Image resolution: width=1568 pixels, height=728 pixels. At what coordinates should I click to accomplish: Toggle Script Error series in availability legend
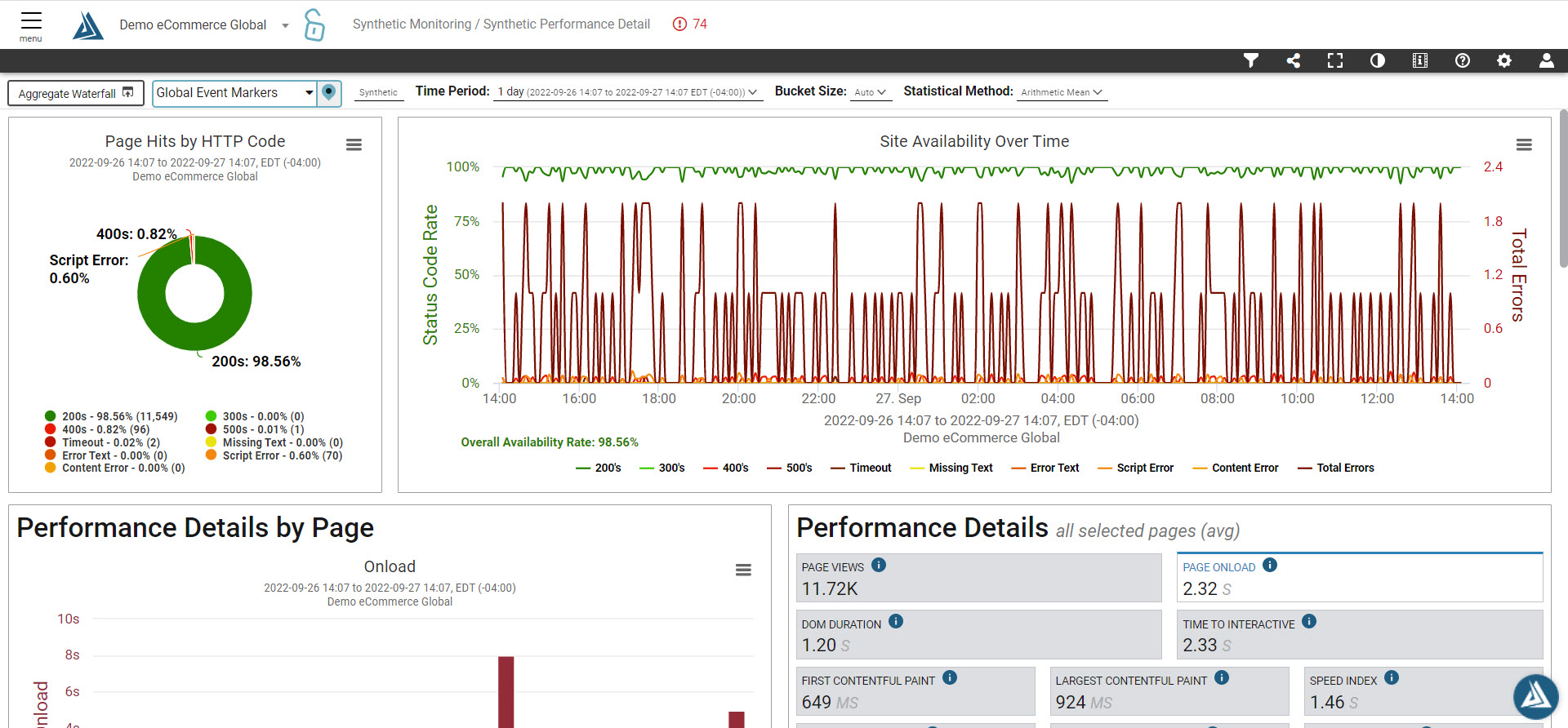pyautogui.click(x=1136, y=468)
